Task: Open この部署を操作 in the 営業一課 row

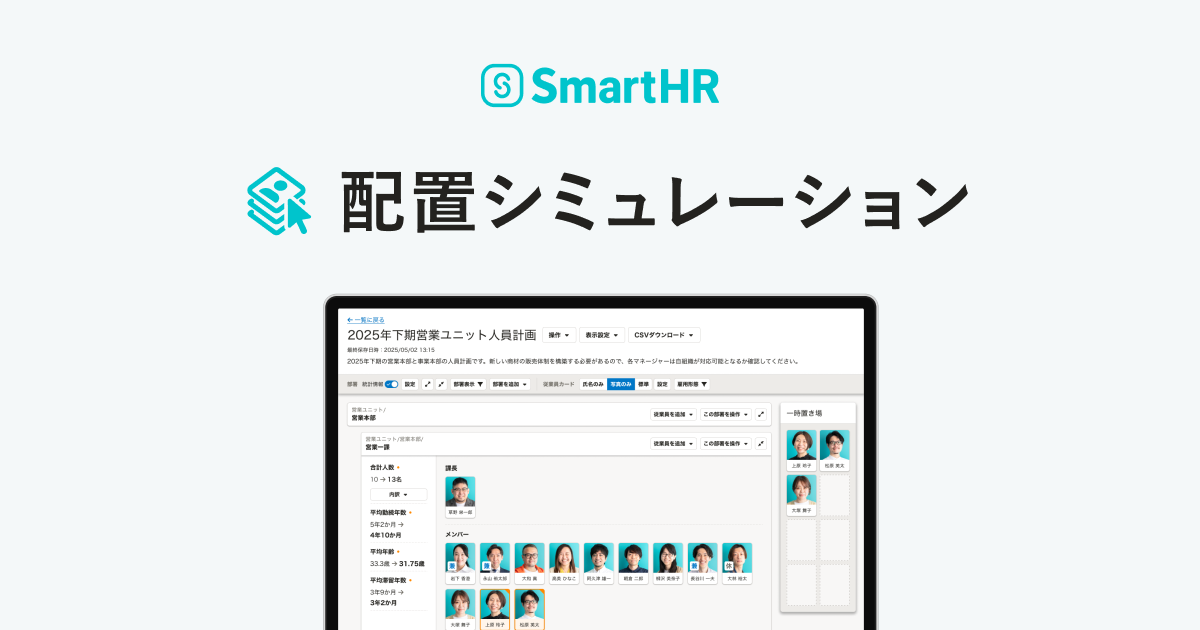Action: [726, 443]
